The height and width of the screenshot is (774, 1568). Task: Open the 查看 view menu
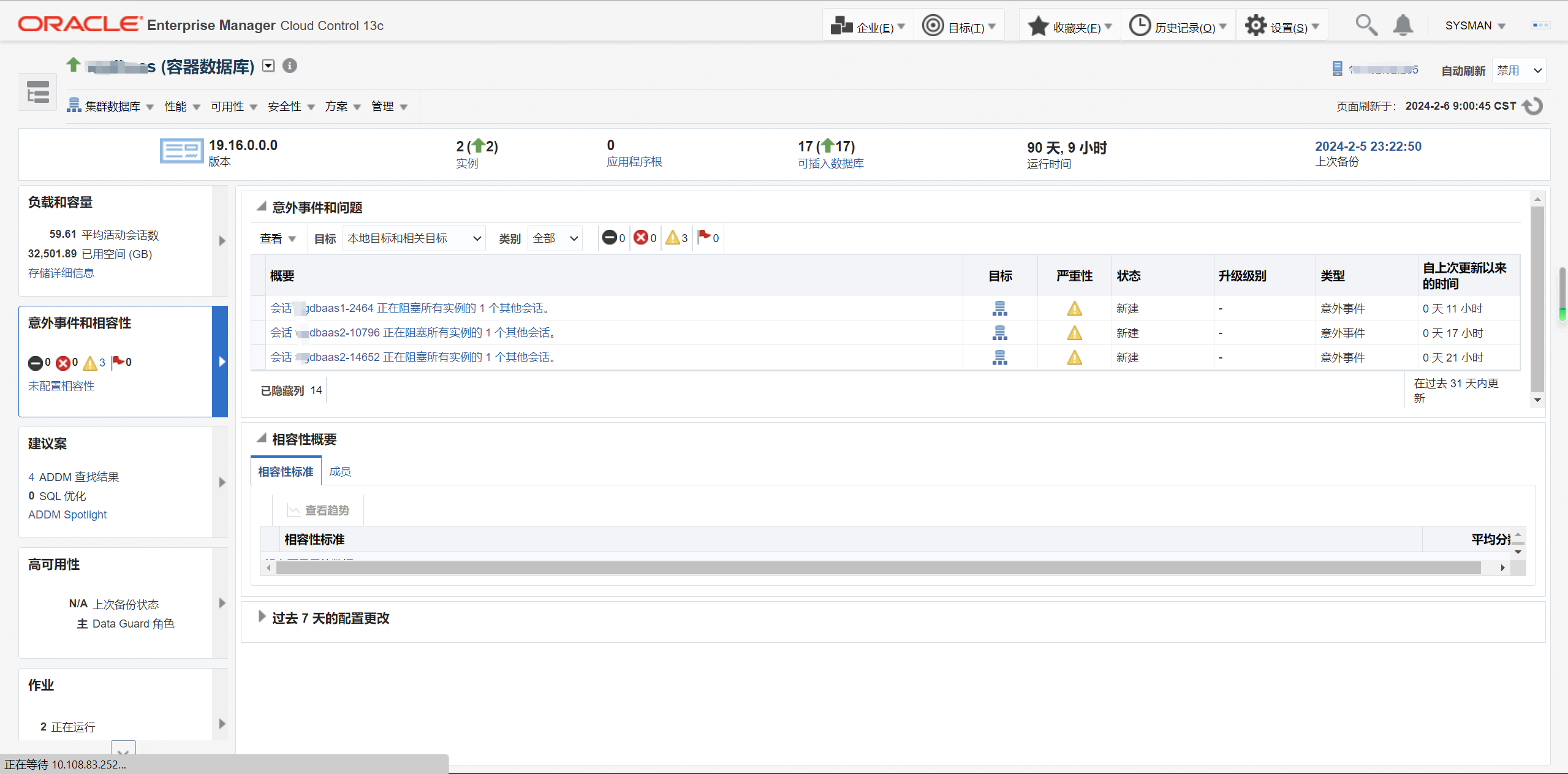278,238
